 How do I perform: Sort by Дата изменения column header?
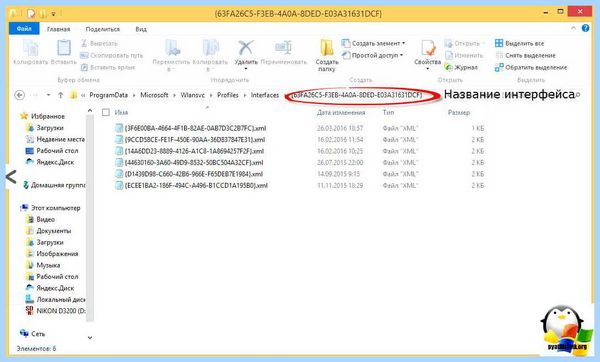pos(341,113)
